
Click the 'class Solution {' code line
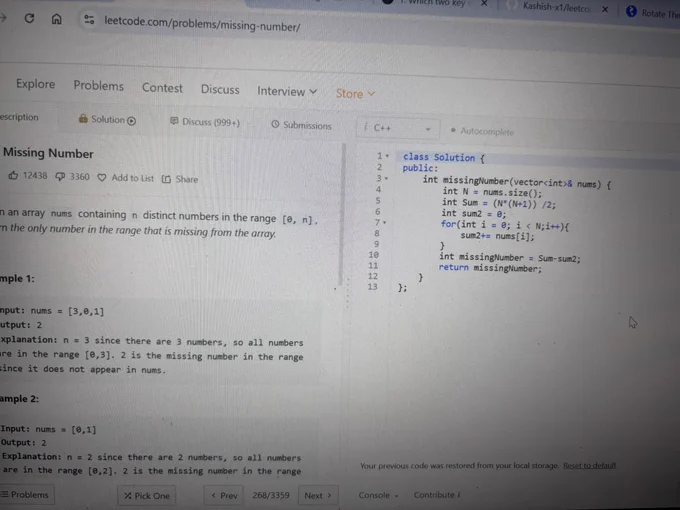444,157
